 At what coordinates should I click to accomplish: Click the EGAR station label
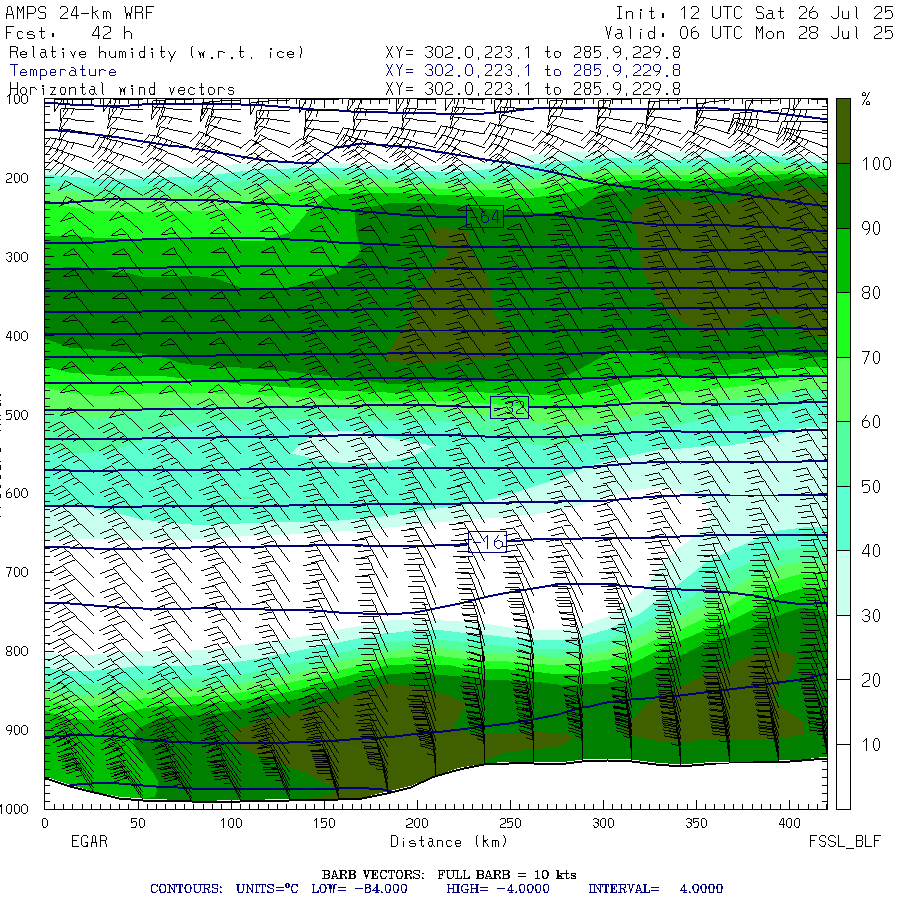pyautogui.click(x=89, y=841)
